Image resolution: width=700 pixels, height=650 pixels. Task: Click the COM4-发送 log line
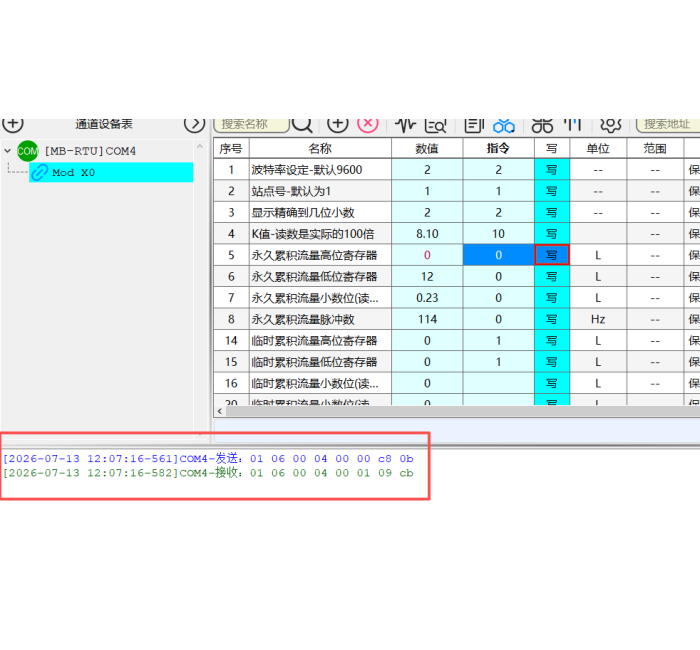point(208,458)
